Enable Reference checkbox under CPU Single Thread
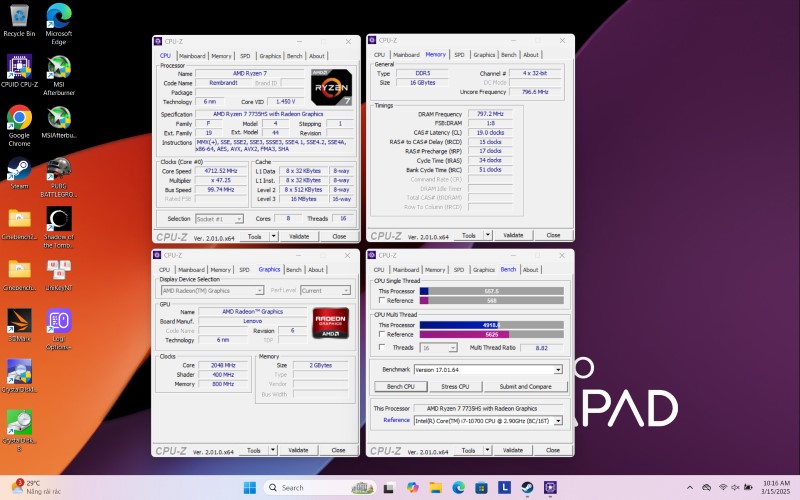The image size is (800, 500). (x=382, y=301)
